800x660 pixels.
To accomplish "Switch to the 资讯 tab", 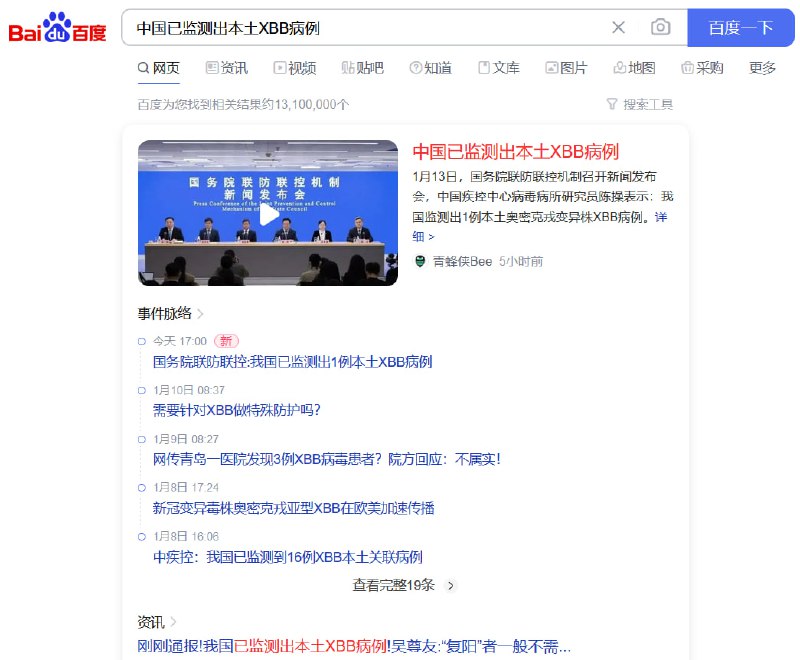I will pos(227,68).
